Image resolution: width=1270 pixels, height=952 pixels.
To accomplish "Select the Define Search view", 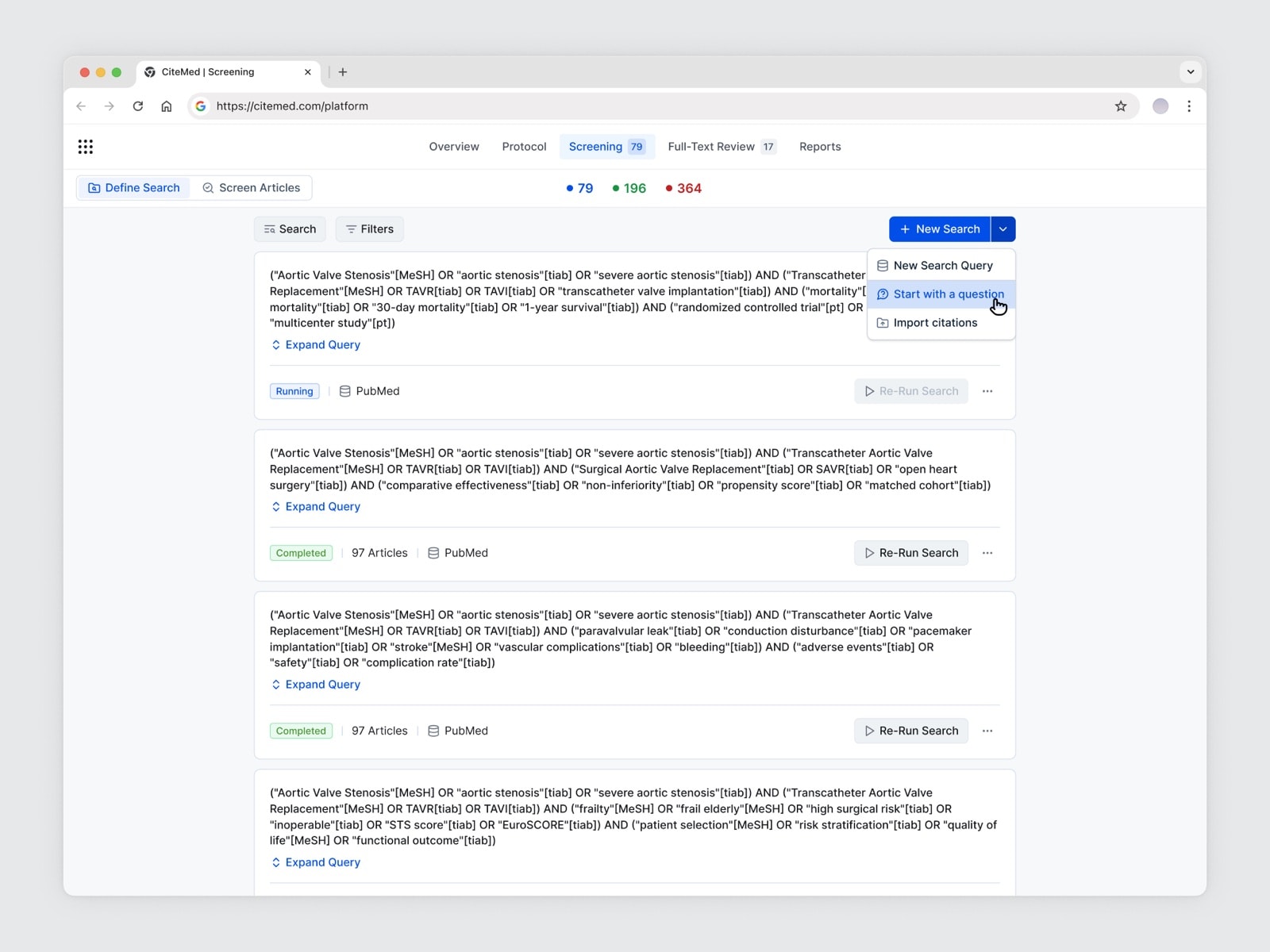I will [134, 188].
